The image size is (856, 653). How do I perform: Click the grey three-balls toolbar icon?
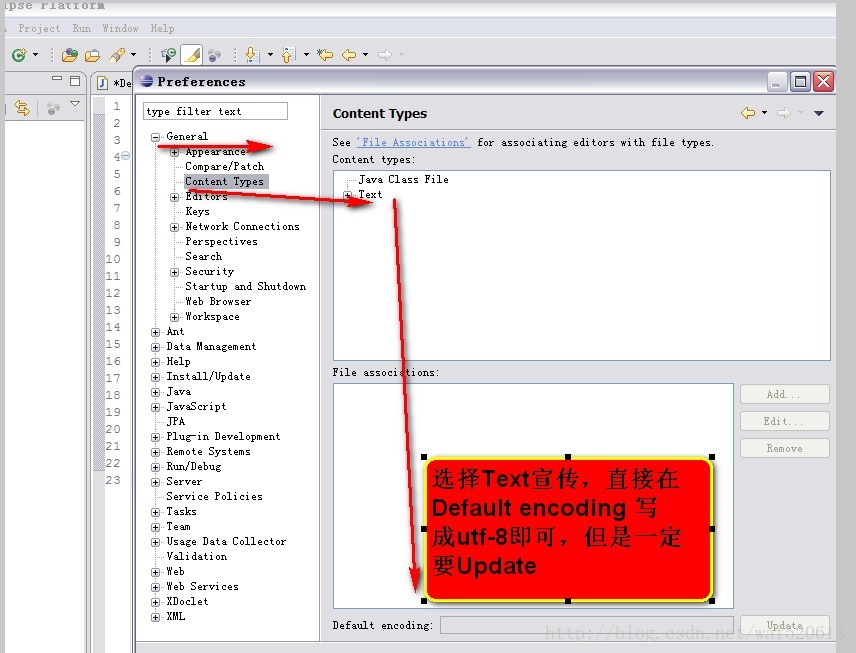click(x=215, y=55)
